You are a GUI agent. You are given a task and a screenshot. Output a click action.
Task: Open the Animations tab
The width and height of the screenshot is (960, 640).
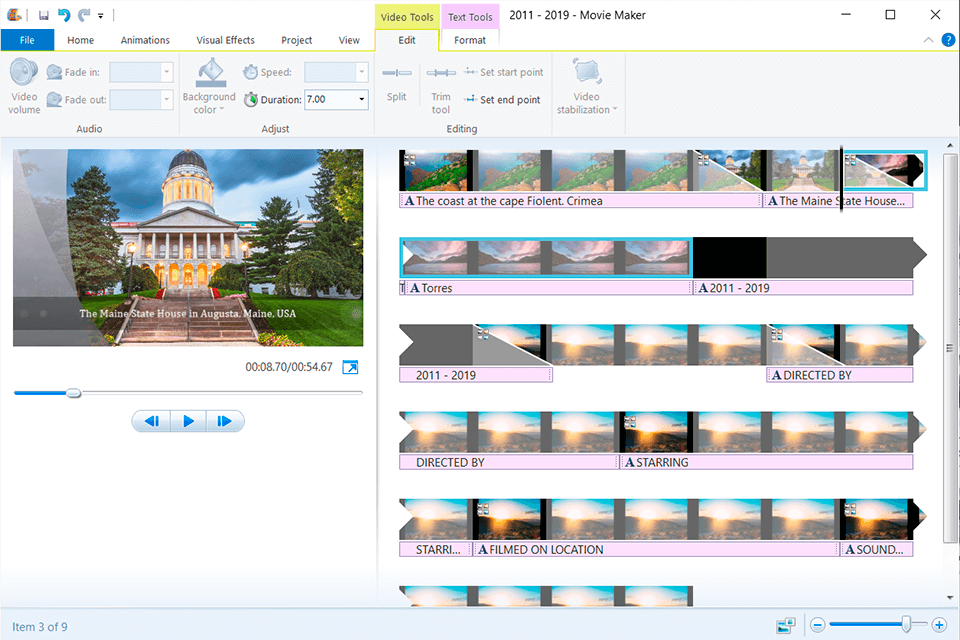tap(145, 40)
